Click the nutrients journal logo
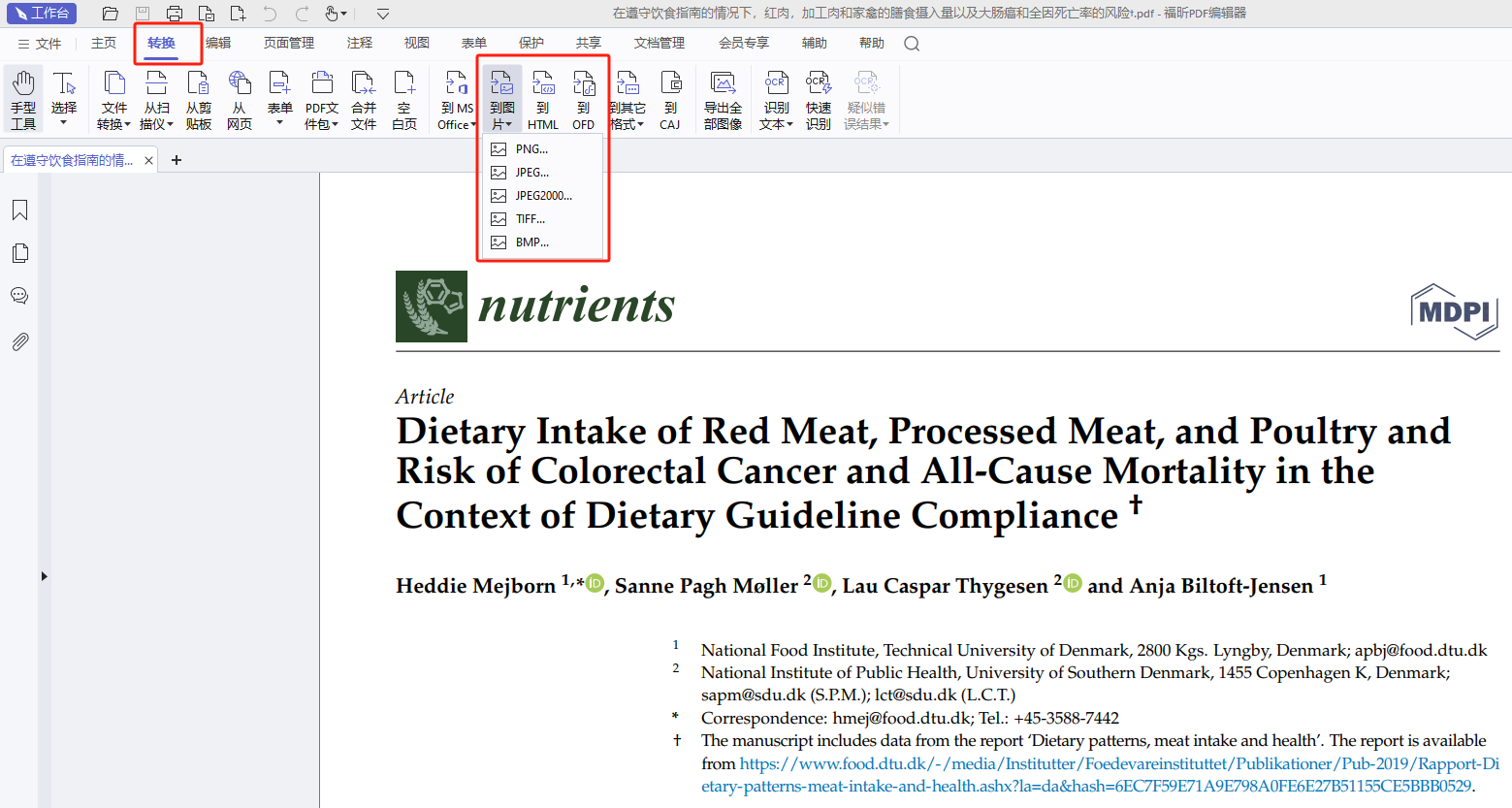The height and width of the screenshot is (808, 1512). pyautogui.click(x=535, y=307)
